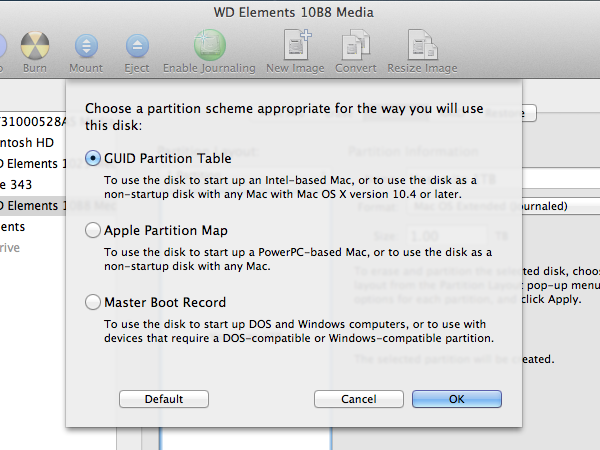Cancel the partition scheme dialog

[x=358, y=399]
